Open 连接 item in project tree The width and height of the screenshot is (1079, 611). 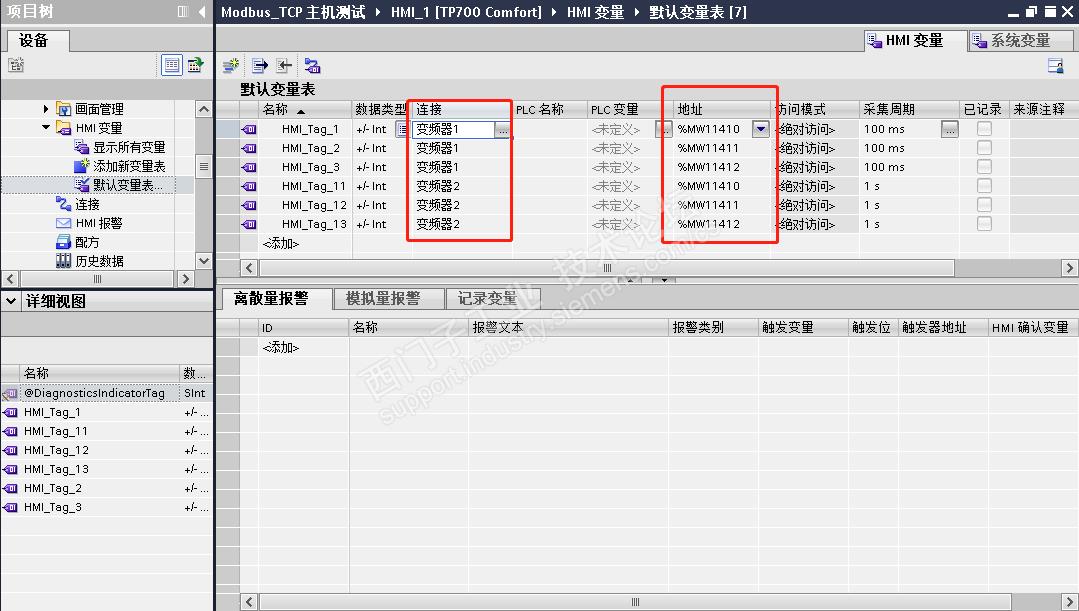87,204
